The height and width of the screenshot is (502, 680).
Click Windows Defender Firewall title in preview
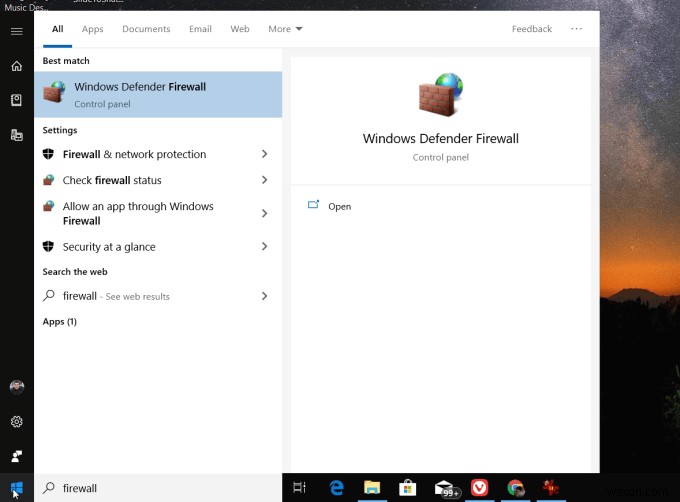pyautogui.click(x=441, y=139)
